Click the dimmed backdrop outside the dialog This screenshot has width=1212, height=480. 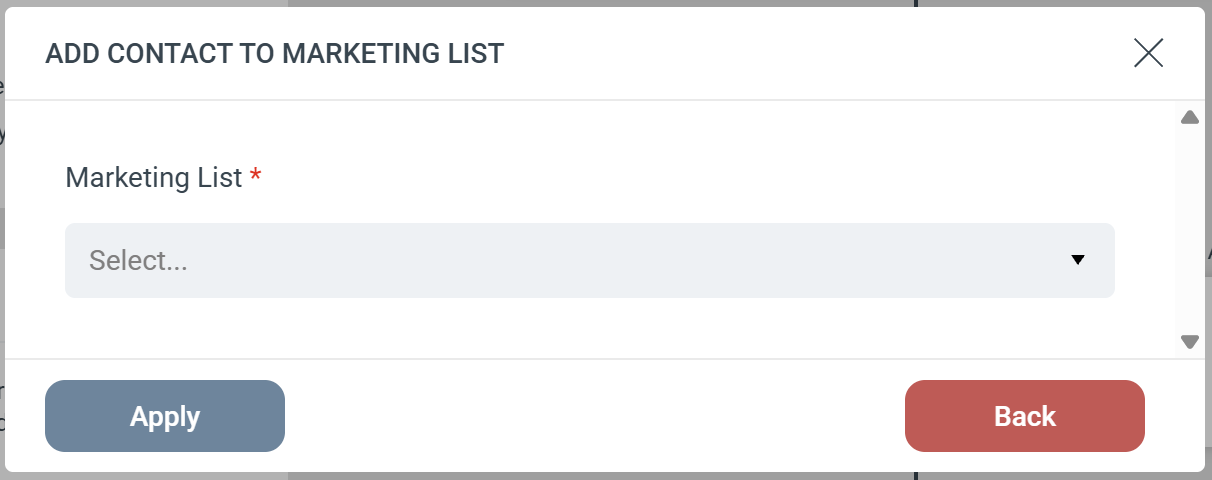600,476
